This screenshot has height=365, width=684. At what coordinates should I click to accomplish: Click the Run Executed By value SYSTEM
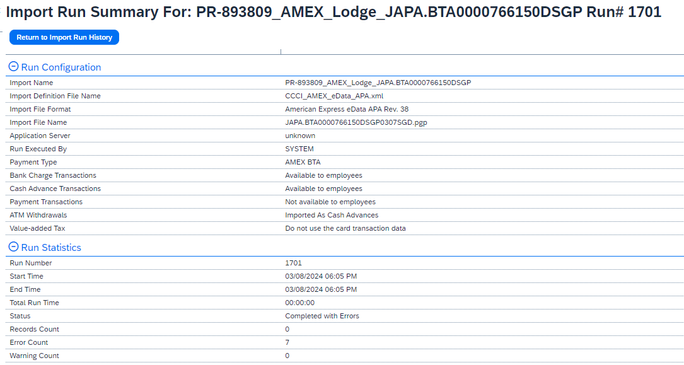coord(299,149)
